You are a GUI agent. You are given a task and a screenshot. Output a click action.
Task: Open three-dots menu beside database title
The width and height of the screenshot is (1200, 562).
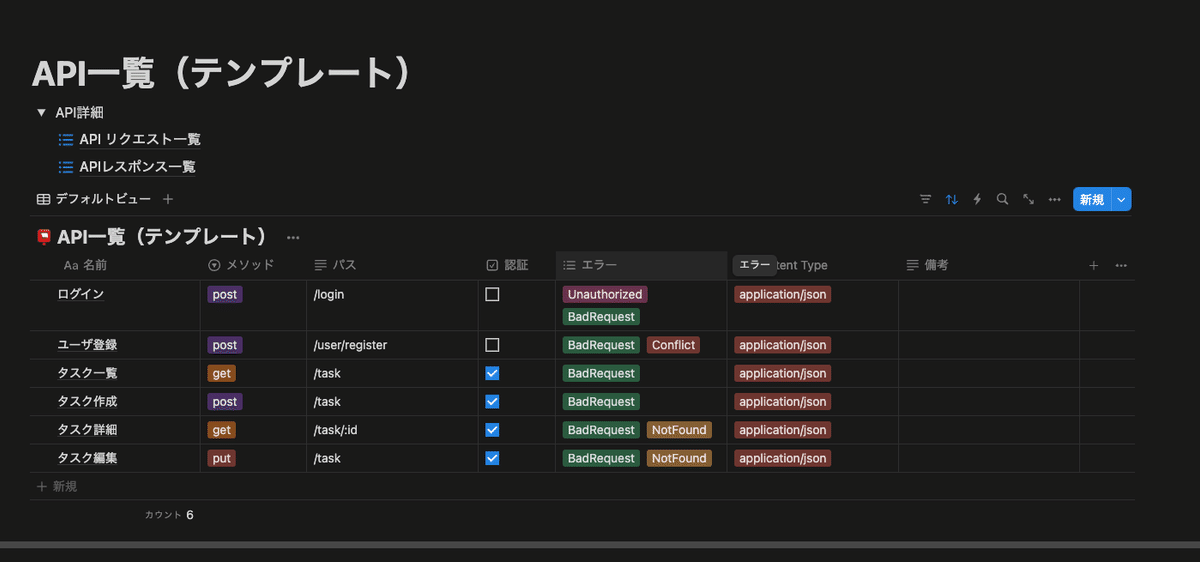[x=293, y=237]
